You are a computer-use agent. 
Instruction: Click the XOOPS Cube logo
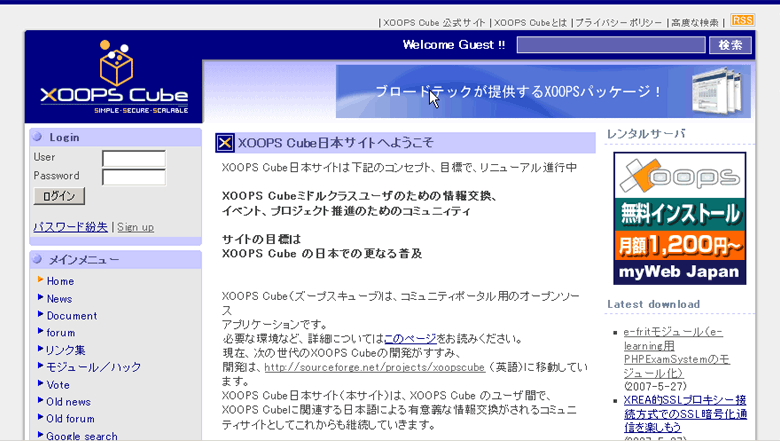114,77
